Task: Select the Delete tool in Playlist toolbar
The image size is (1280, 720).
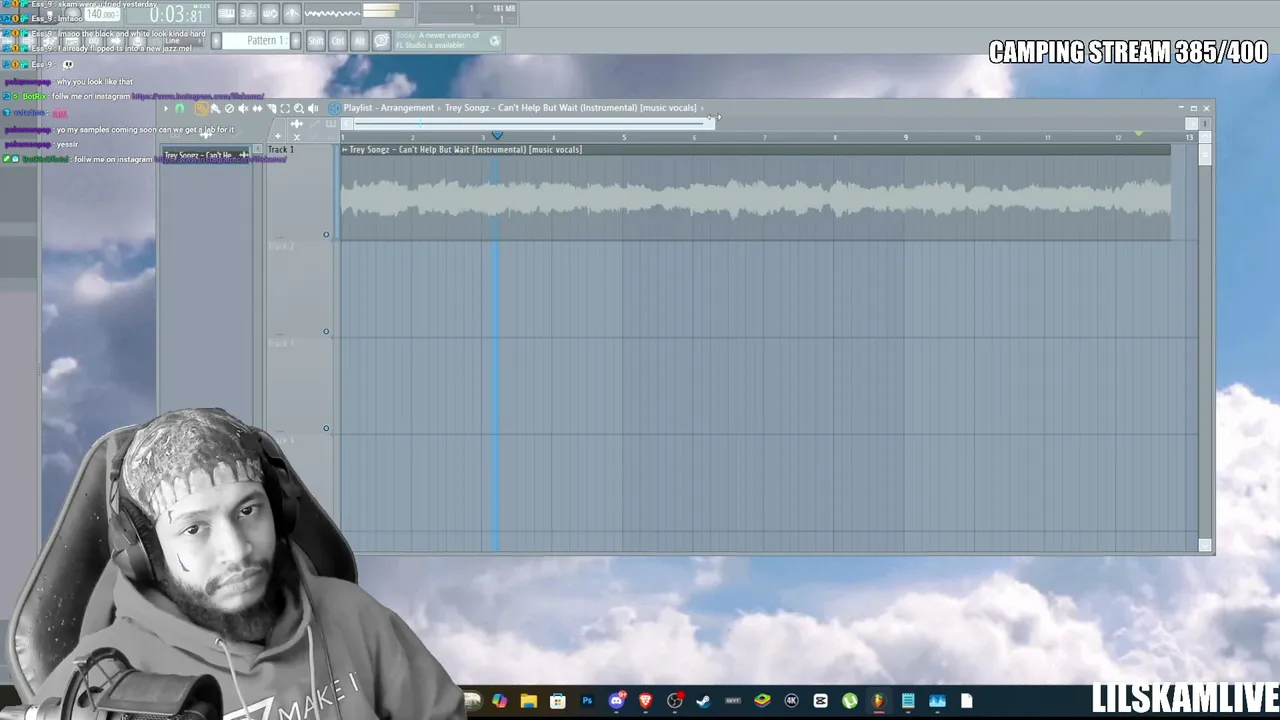Action: coord(229,108)
